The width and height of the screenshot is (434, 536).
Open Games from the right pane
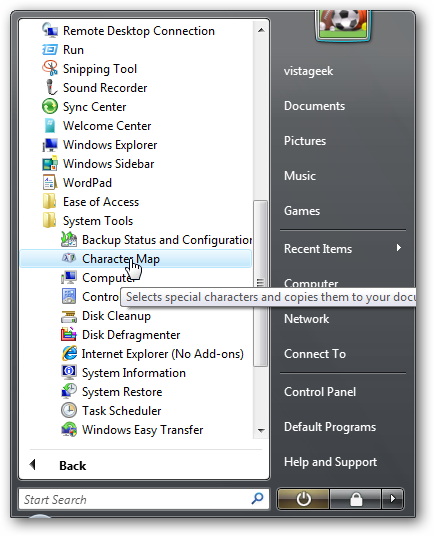tap(302, 211)
